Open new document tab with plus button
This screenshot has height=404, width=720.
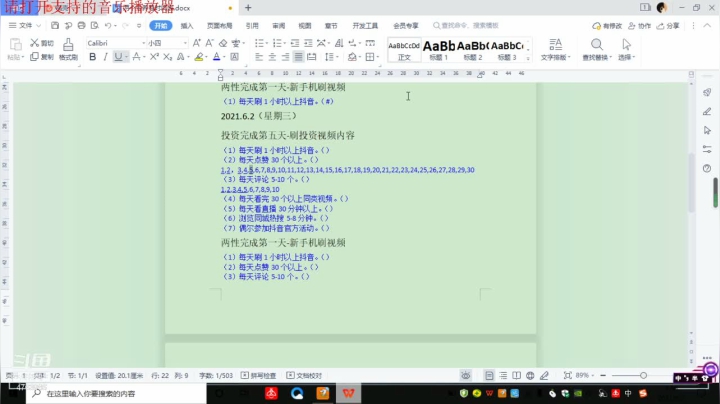coord(248,8)
